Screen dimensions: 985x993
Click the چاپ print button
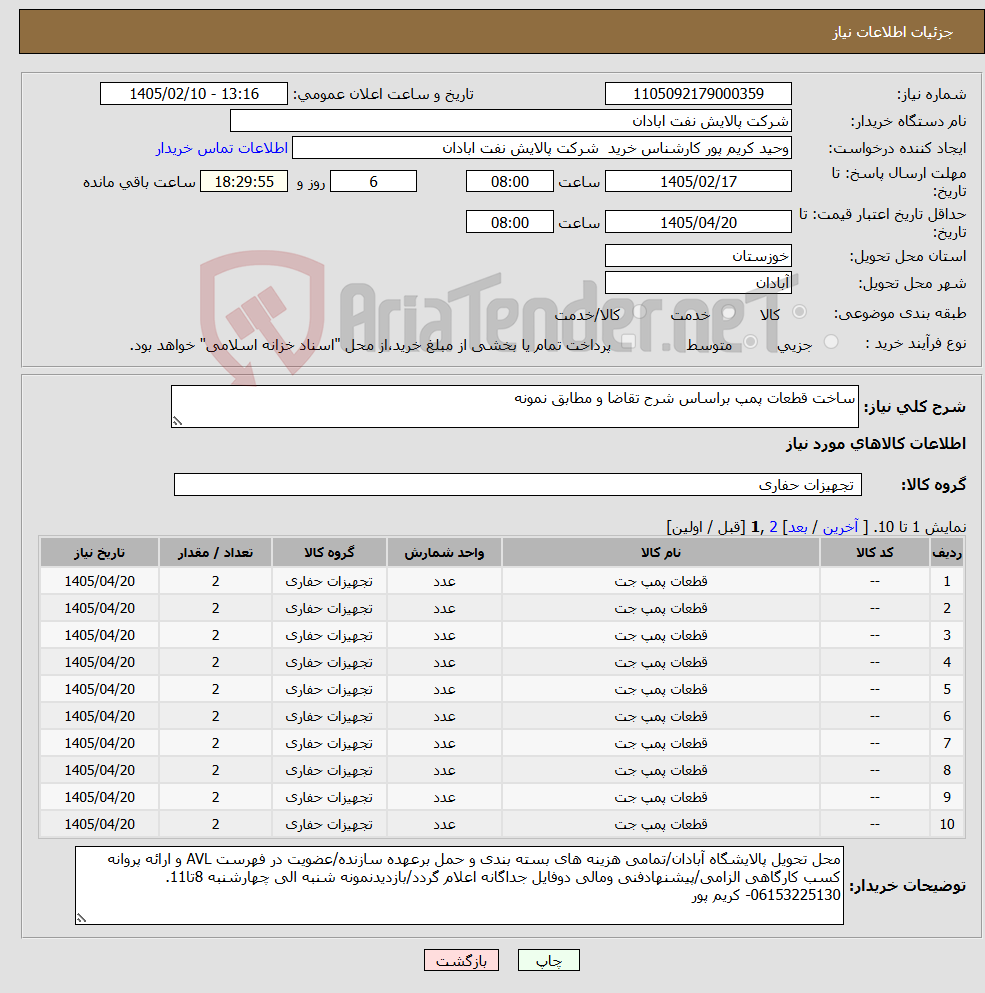click(x=549, y=960)
